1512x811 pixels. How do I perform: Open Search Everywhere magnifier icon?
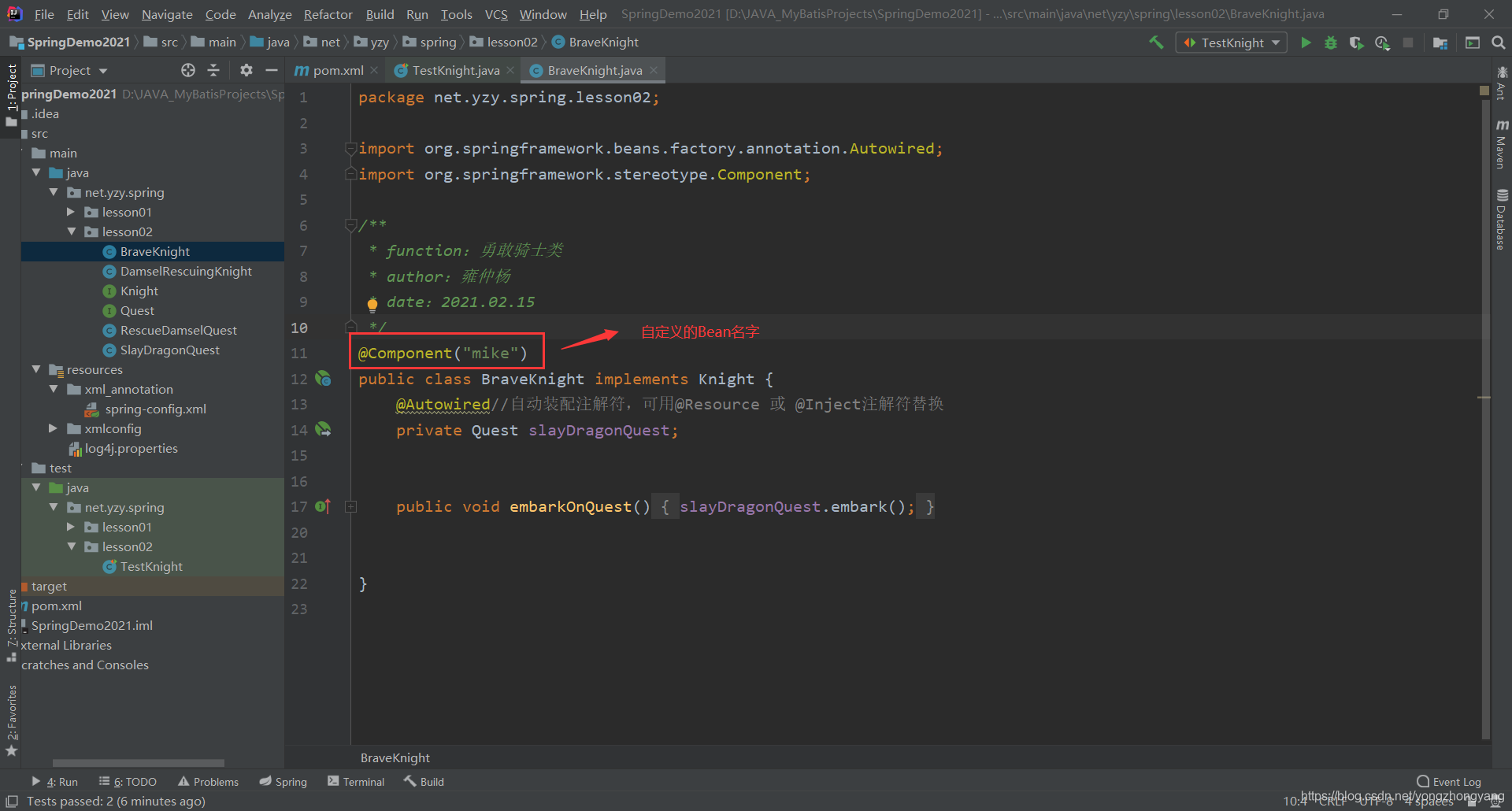1499,43
